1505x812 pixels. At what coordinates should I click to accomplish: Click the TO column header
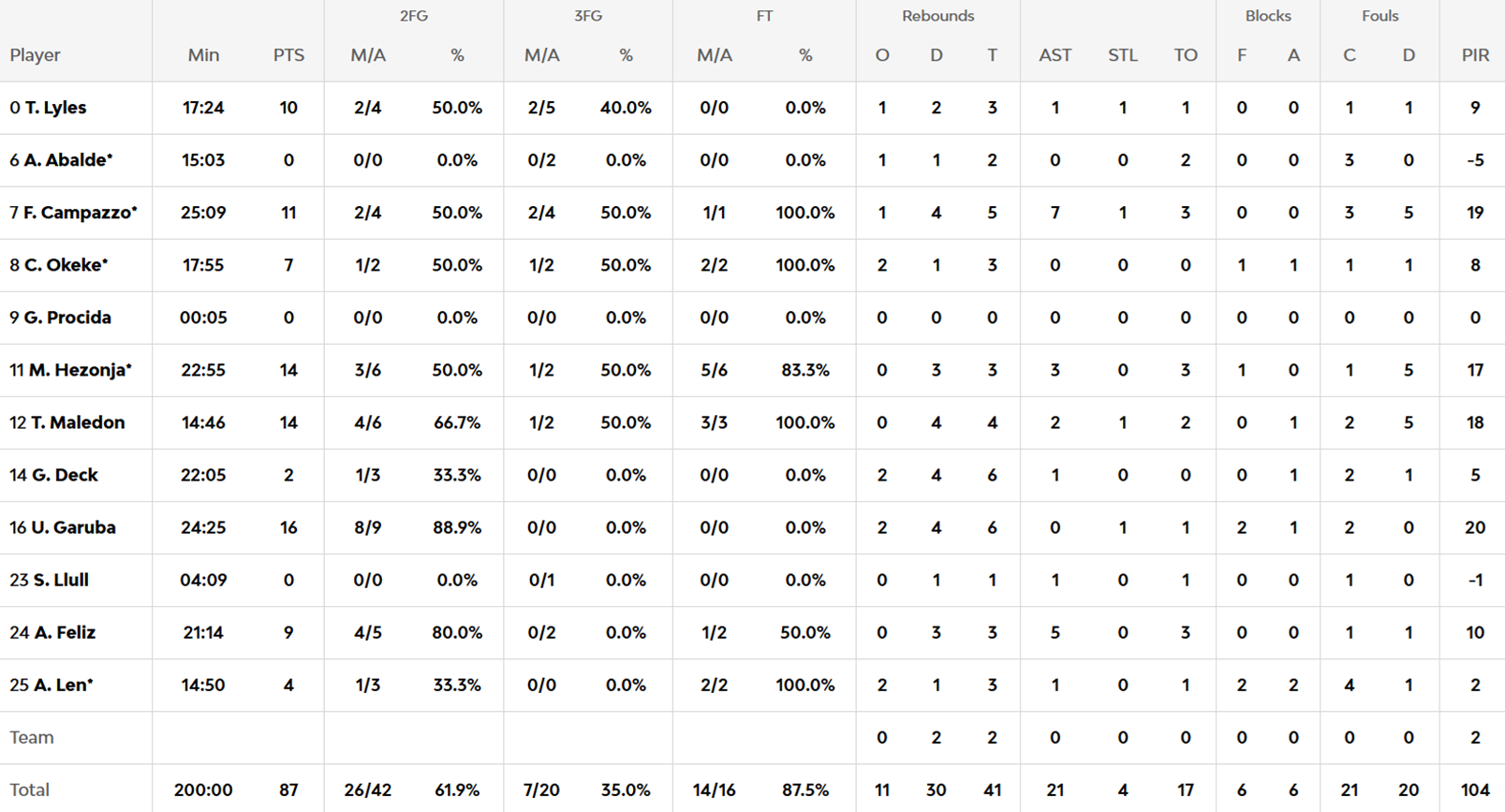point(1185,55)
